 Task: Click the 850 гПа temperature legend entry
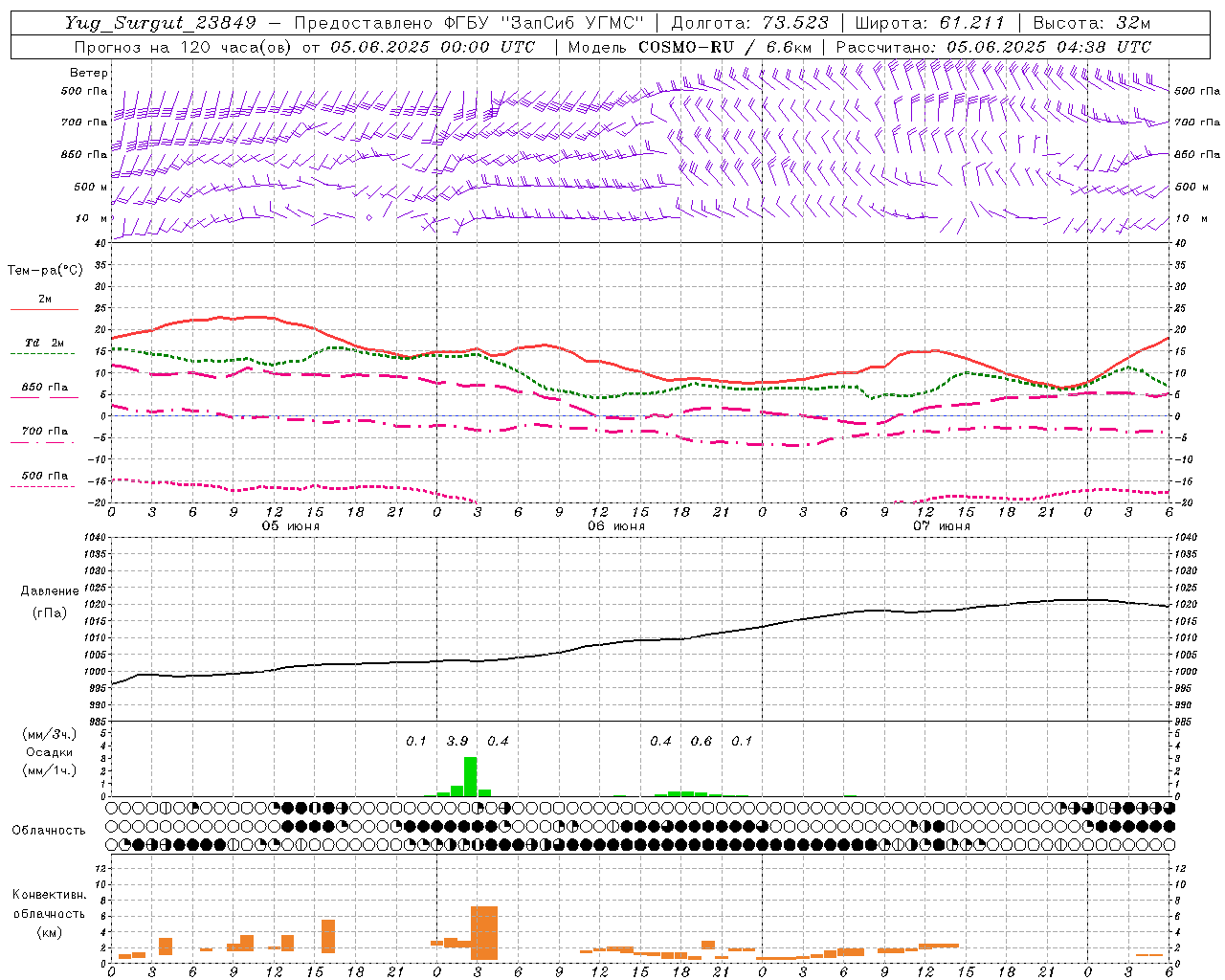point(44,391)
